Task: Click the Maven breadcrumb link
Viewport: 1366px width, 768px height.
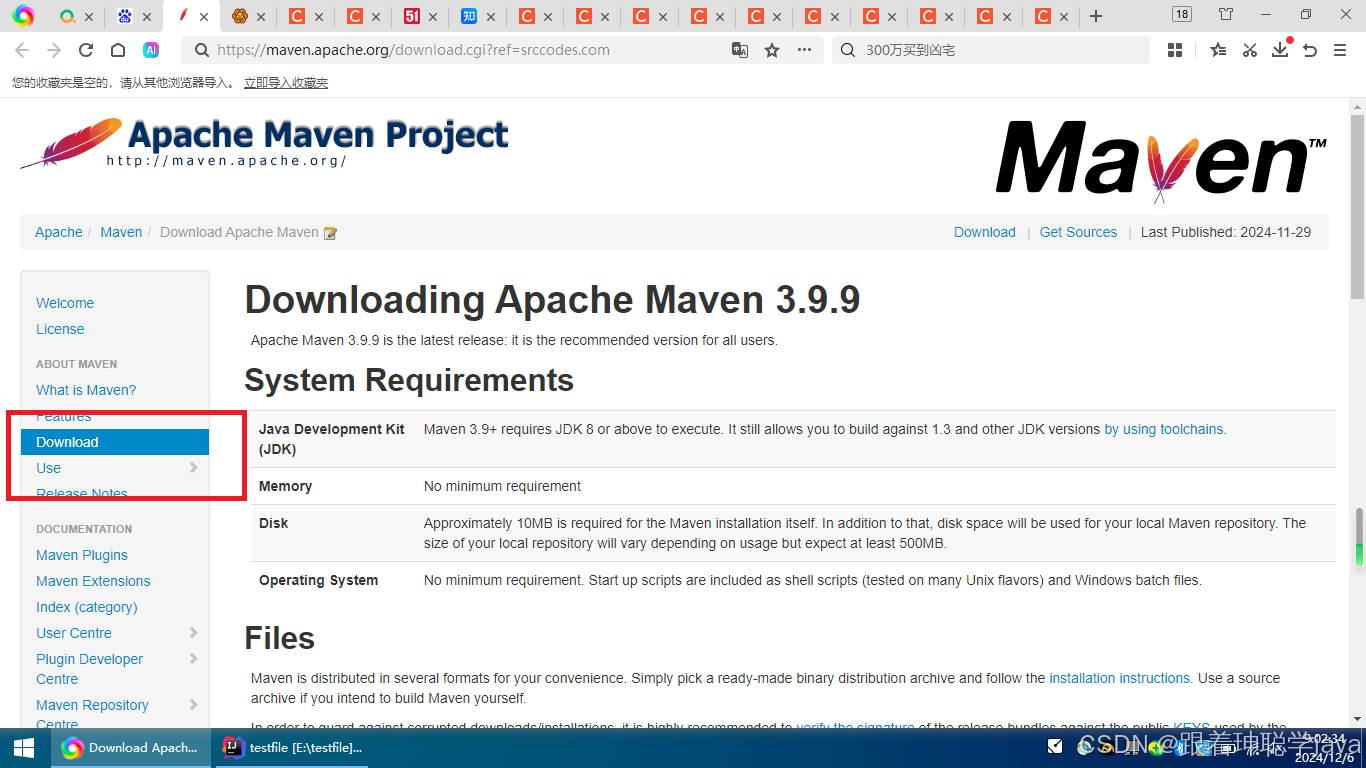Action: coord(121,232)
